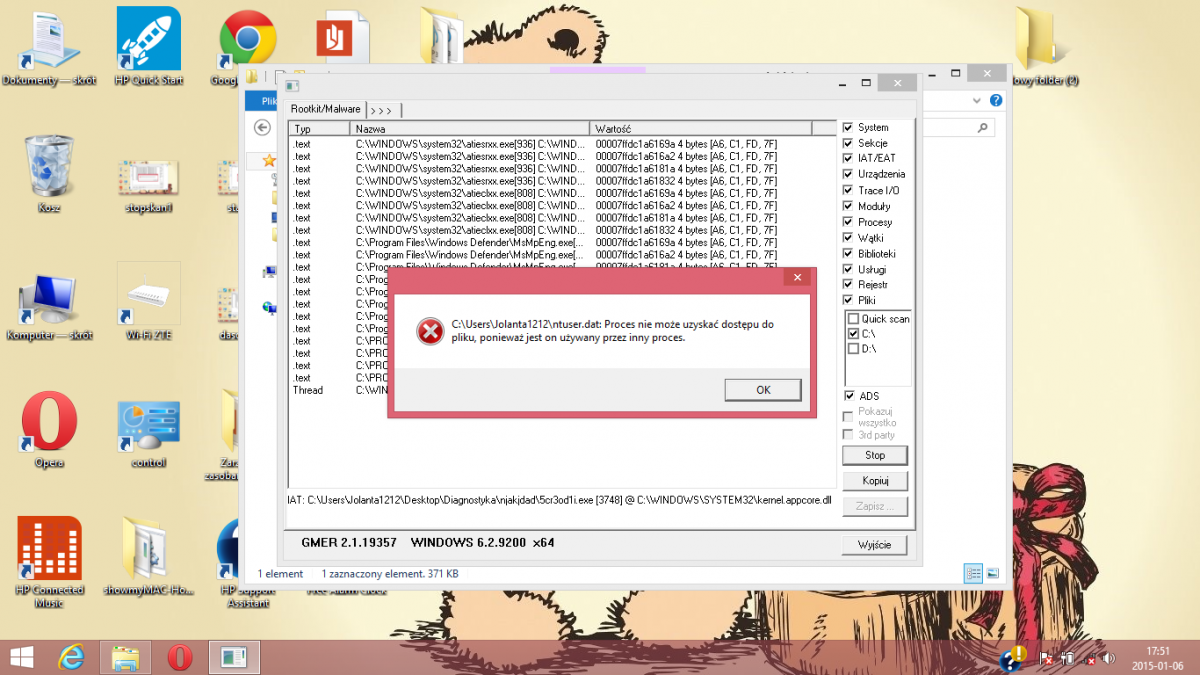This screenshot has height=675, width=1200.
Task: Click the Kopiuj button
Action: [x=875, y=481]
